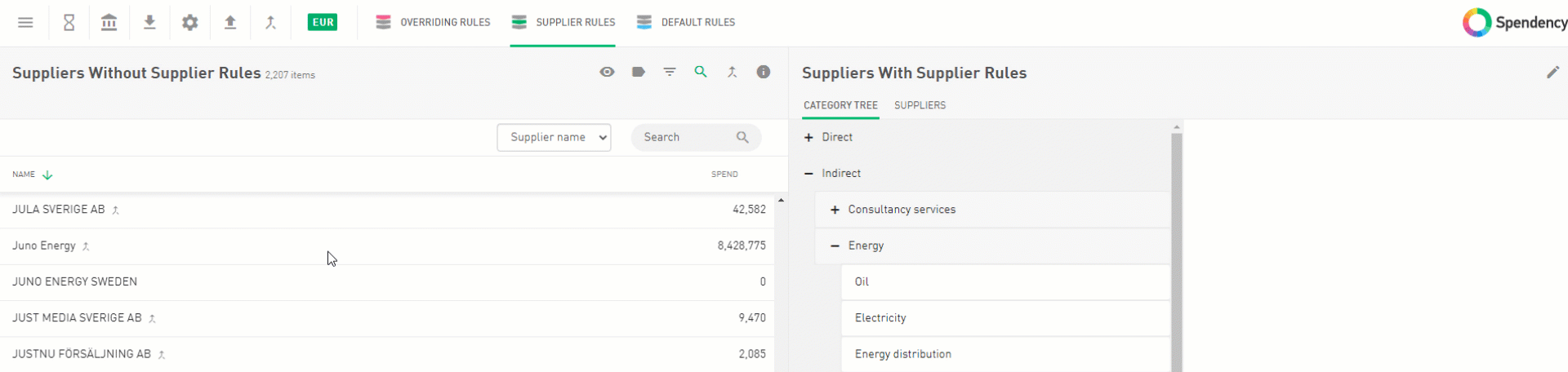
Task: Toggle the EUR currency badge
Action: pos(323,23)
